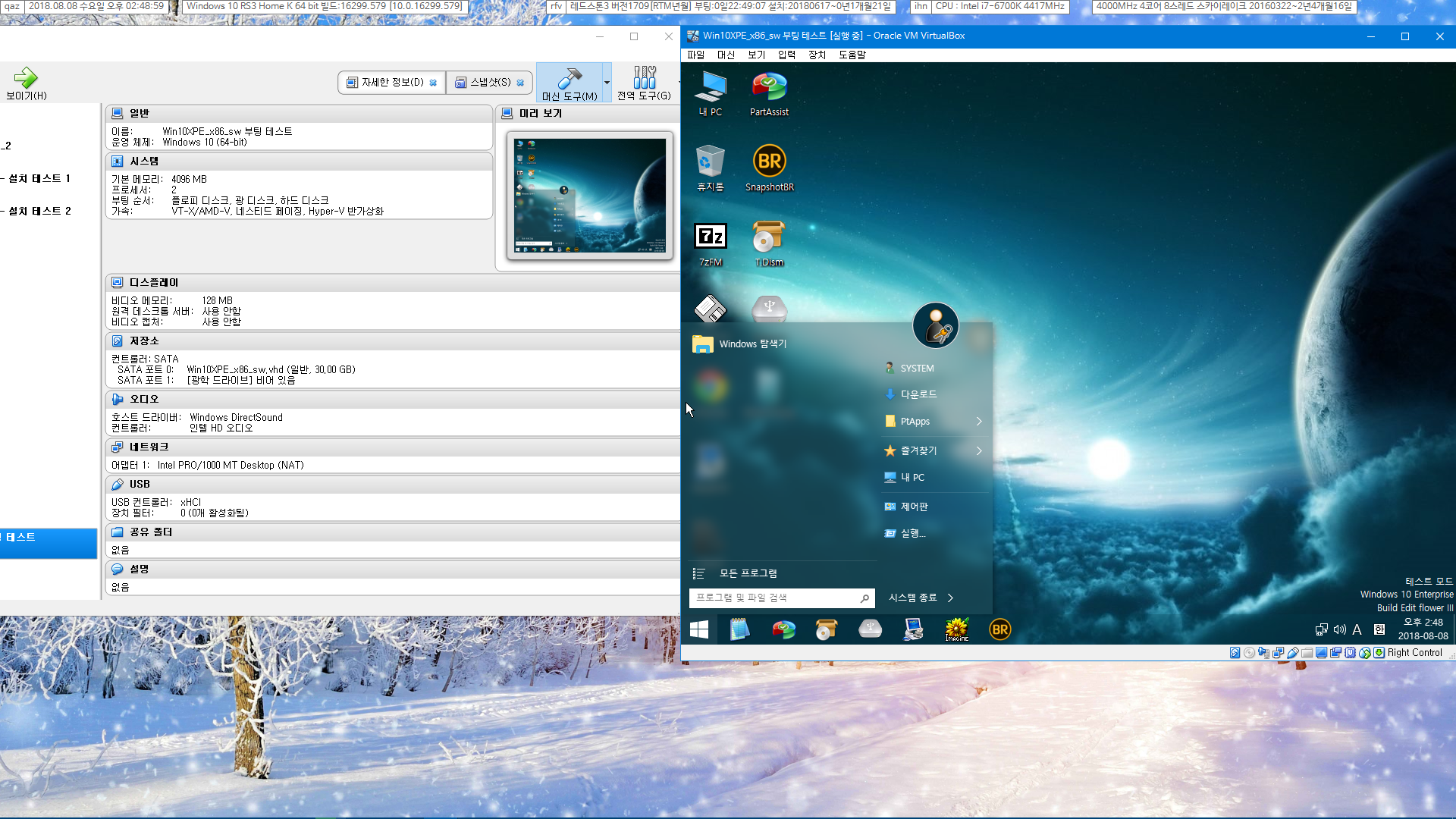Click the TDism disc-box icon in VM taskbar
1456x819 pixels.
coord(826,629)
